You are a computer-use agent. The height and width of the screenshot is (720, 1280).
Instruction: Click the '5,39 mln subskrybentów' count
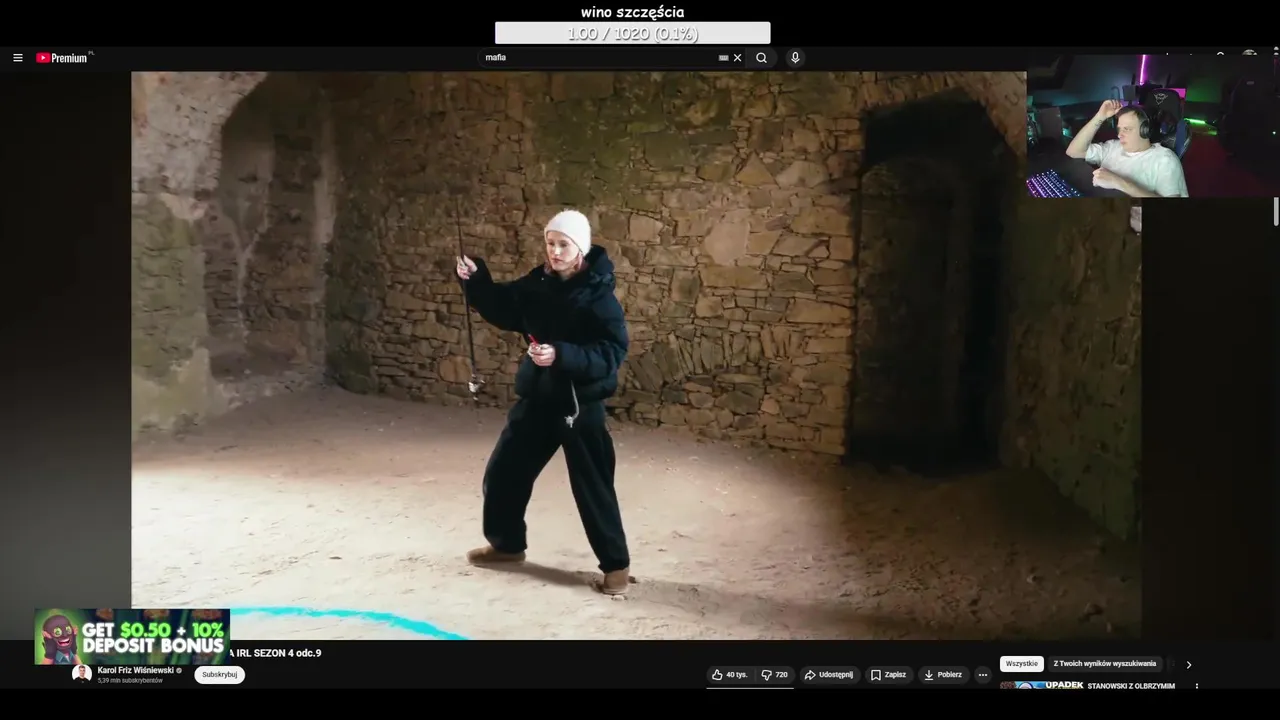click(x=130, y=681)
